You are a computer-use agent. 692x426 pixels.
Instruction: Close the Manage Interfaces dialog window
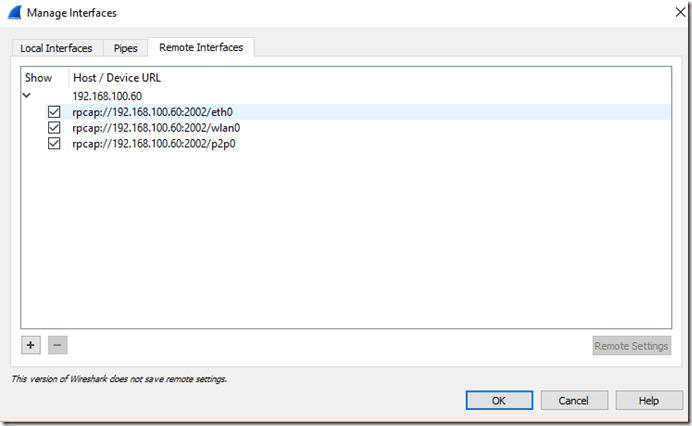668,13
